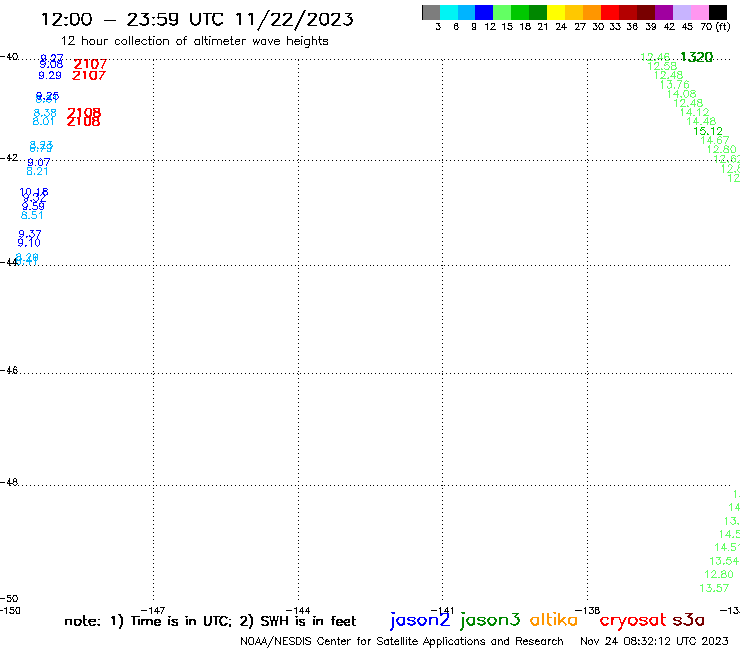The width and height of the screenshot is (740, 650).
Task: Click the cyan swatch in the legend bar
Action: pyautogui.click(x=449, y=12)
